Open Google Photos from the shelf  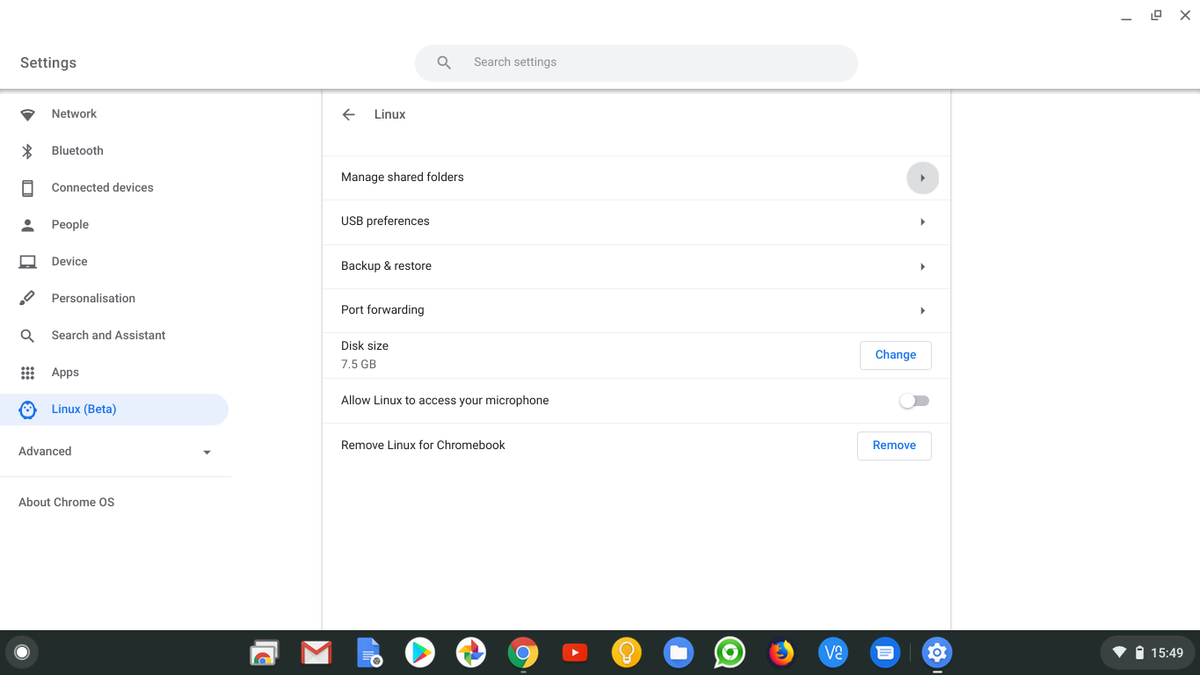point(471,652)
